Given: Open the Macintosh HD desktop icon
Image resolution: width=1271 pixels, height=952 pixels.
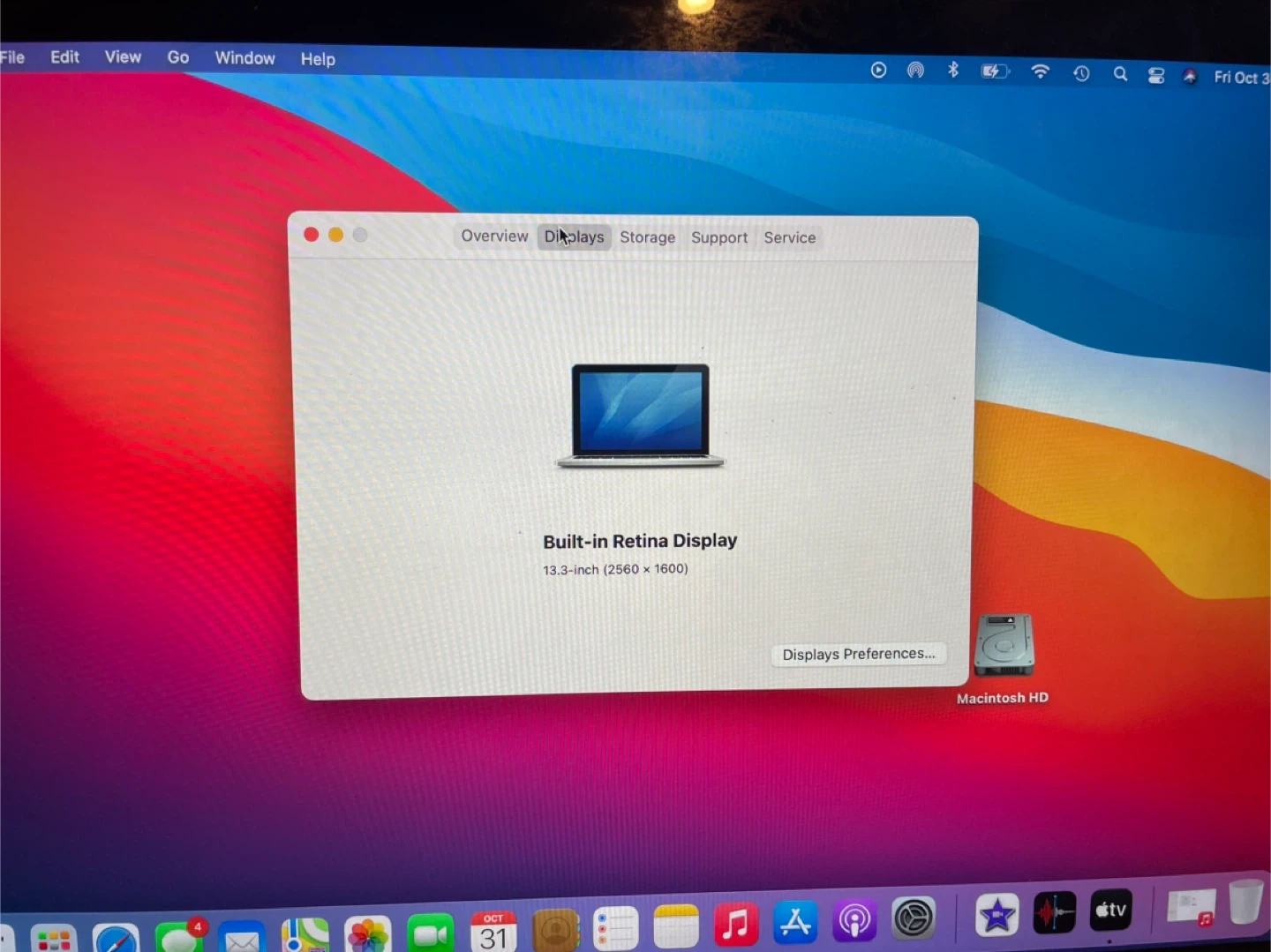Looking at the screenshot, I should (1004, 647).
